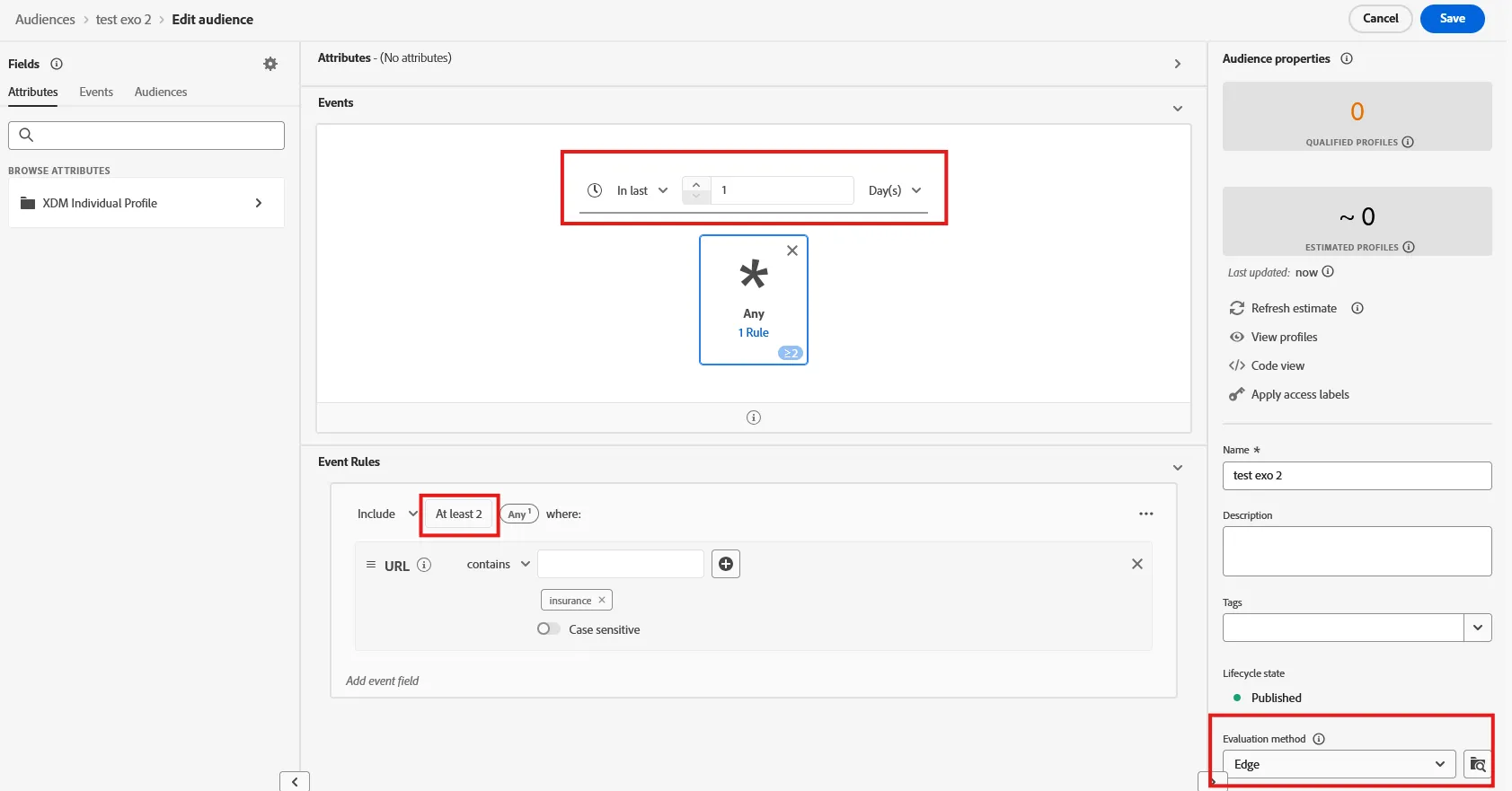Remove the URL event rule row
Screen dimensions: 1512x791
pyautogui.click(x=1137, y=564)
